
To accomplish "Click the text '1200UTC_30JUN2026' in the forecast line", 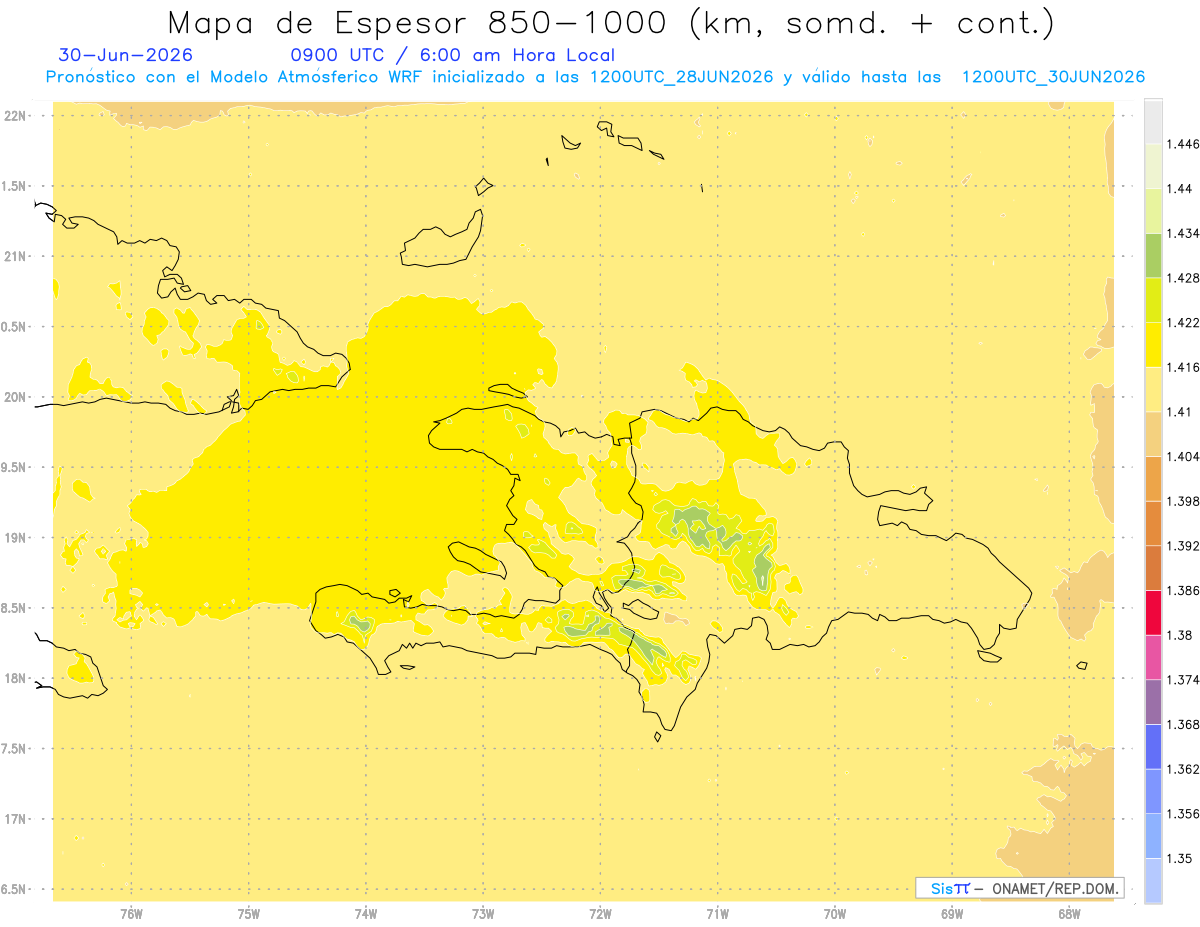I will [1052, 77].
